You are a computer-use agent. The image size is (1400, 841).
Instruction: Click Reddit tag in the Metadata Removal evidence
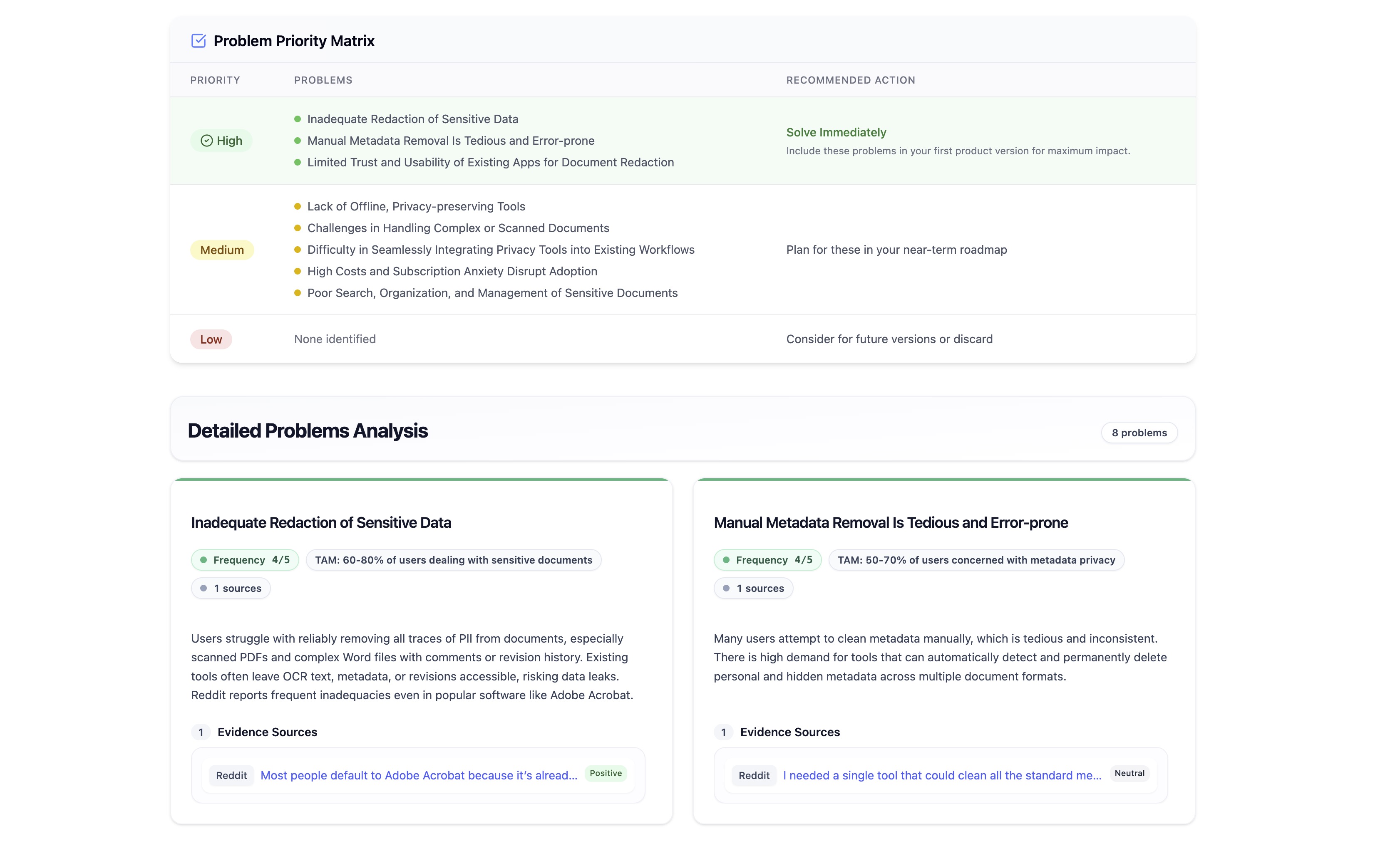coord(754,775)
